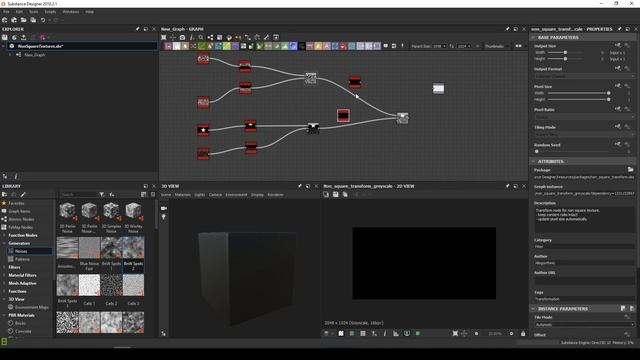
Task: Collapse the Base Parameters section
Action: (x=533, y=37)
